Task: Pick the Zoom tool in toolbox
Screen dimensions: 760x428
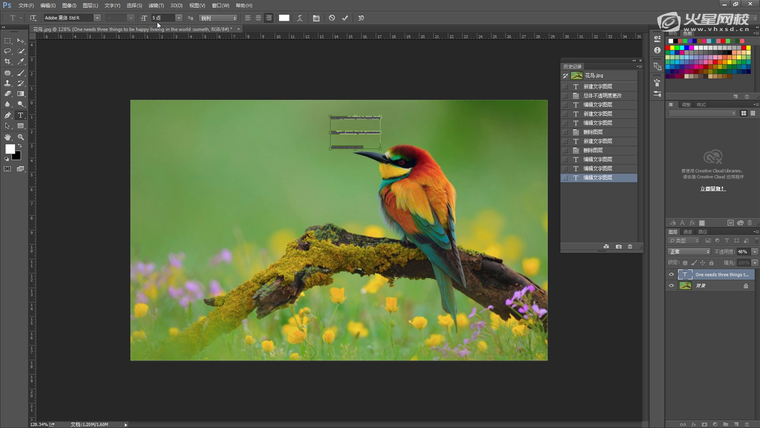Action: pos(20,138)
